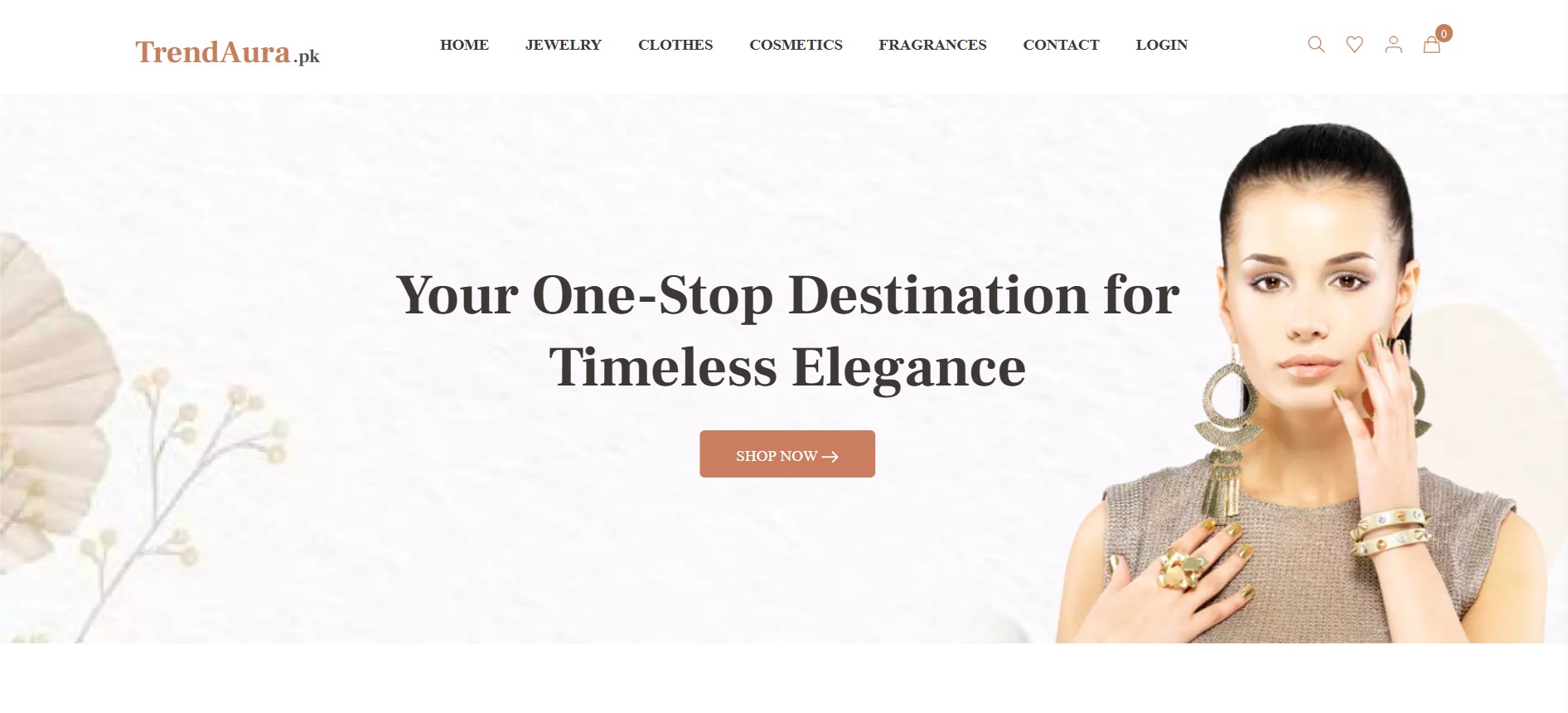Go to the Contact page link
Screen dimensions: 1568x713
click(1061, 45)
